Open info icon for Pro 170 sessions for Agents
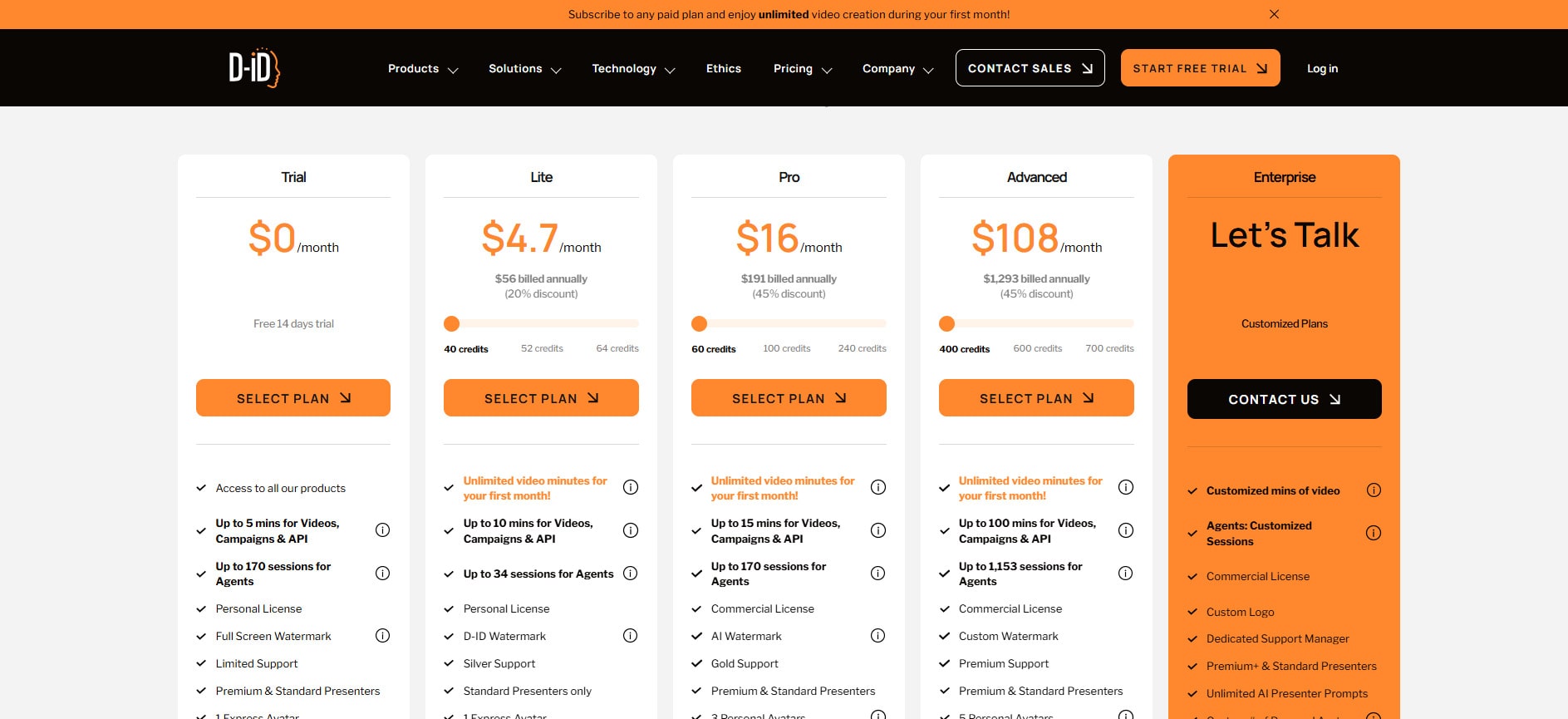Screen dimensions: 1568x719 pyautogui.click(x=878, y=573)
